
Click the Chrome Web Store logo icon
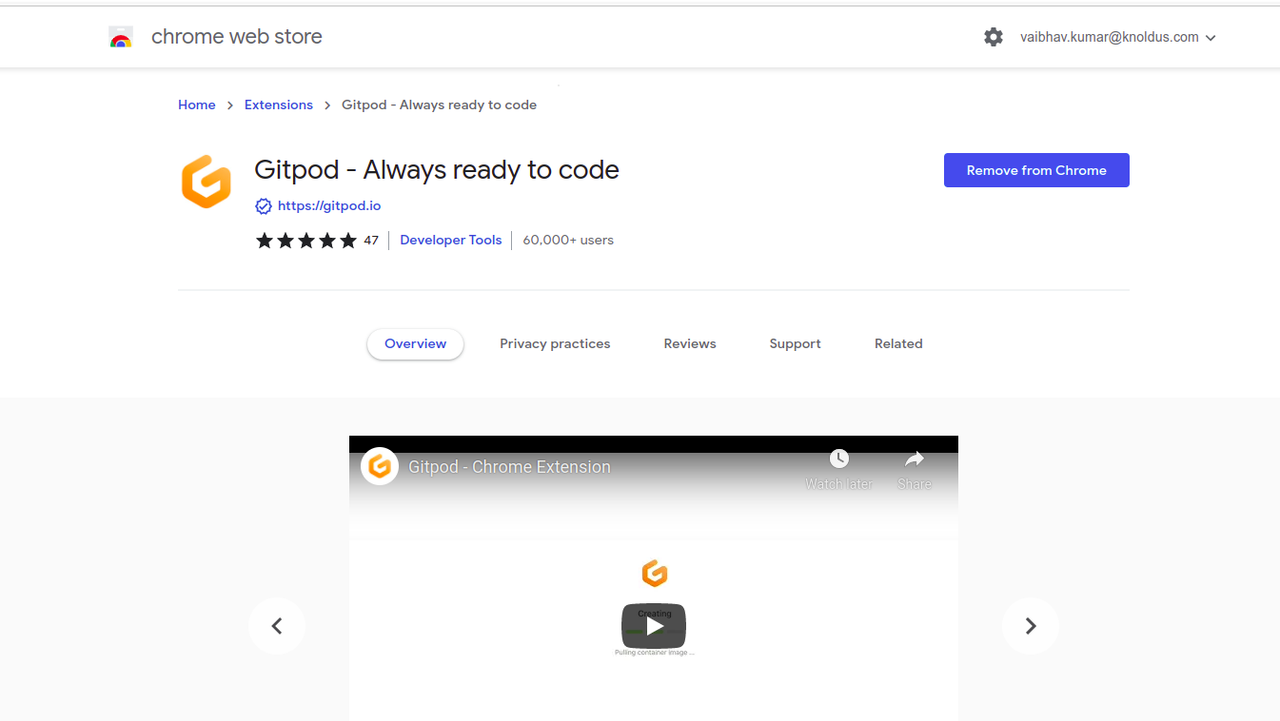pyautogui.click(x=120, y=36)
